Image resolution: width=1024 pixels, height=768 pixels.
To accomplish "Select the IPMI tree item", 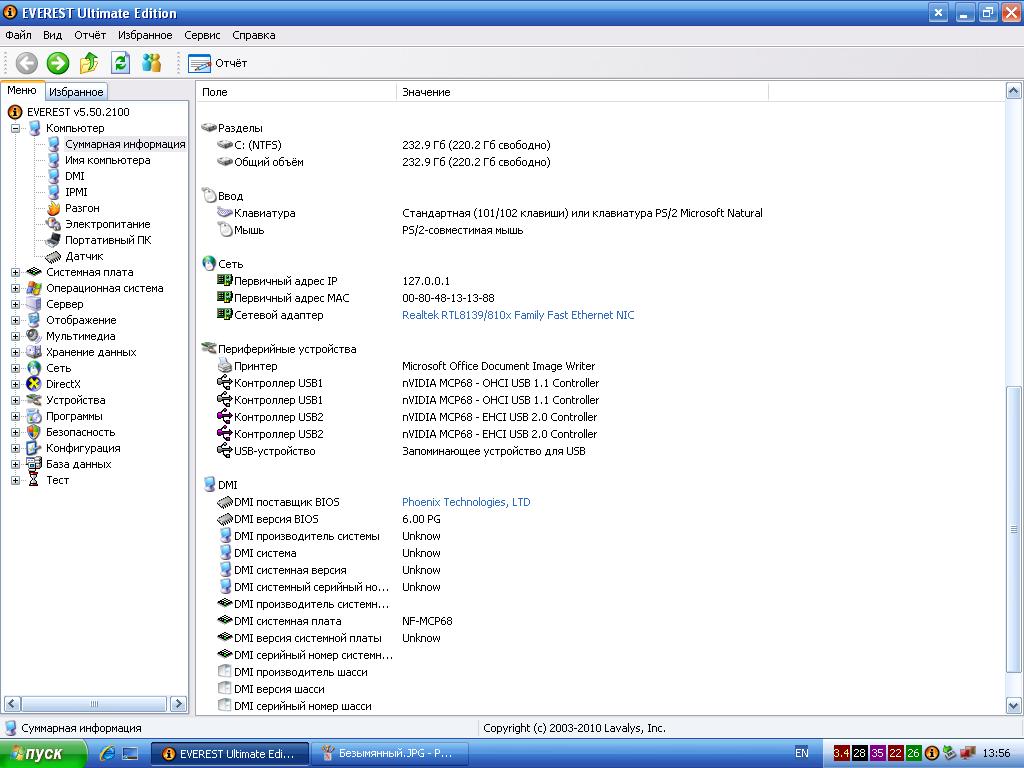I will 76,192.
